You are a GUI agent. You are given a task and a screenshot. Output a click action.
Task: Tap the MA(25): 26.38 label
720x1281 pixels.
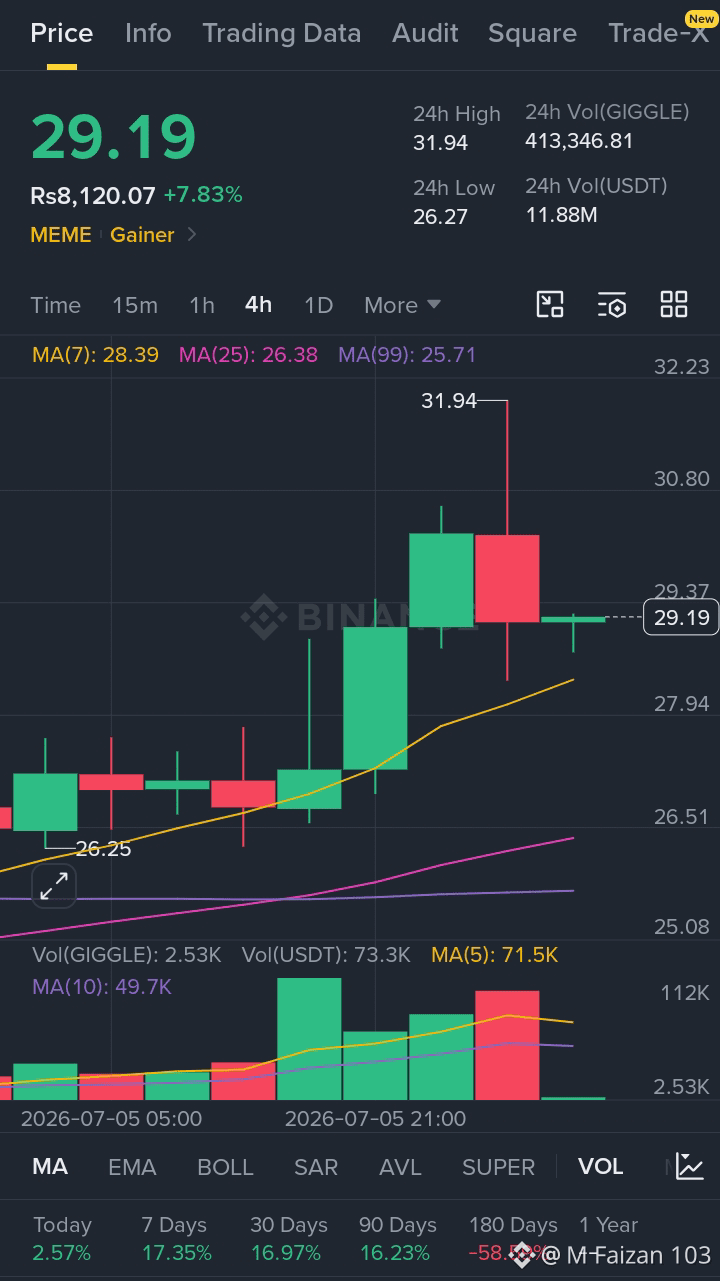[248, 355]
